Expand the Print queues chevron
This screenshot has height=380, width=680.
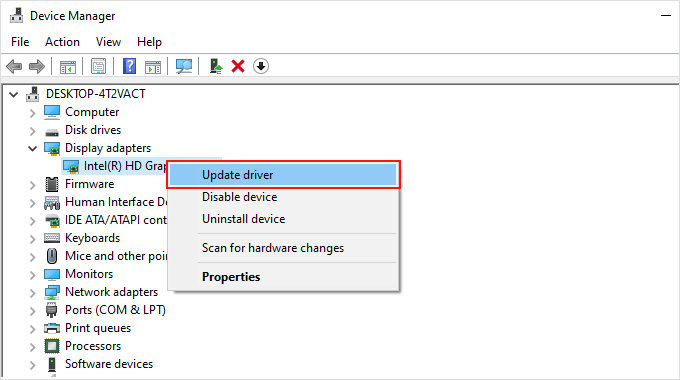tap(33, 329)
